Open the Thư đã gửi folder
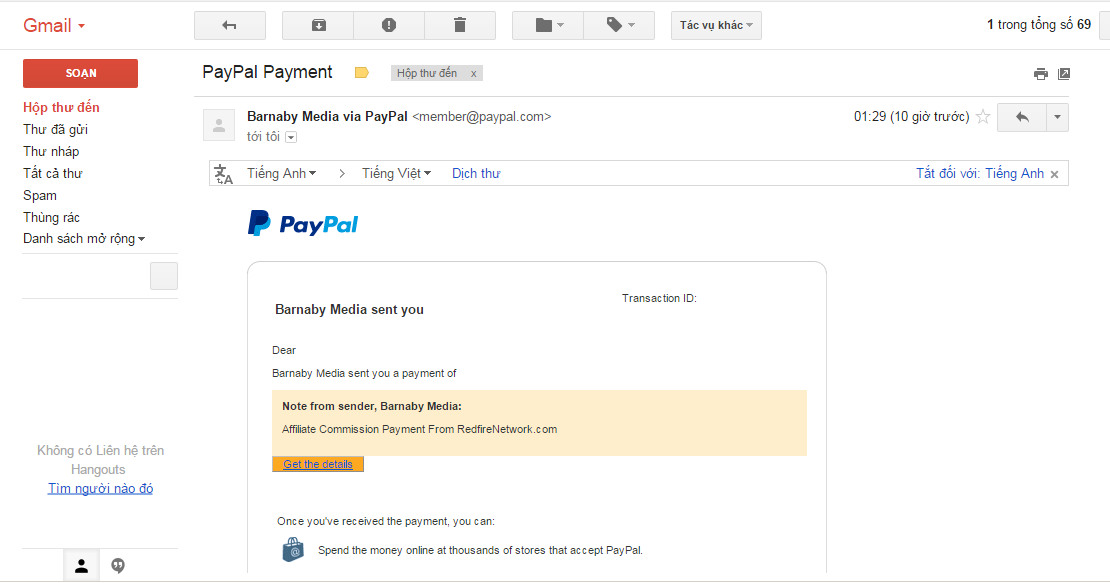 [56, 129]
